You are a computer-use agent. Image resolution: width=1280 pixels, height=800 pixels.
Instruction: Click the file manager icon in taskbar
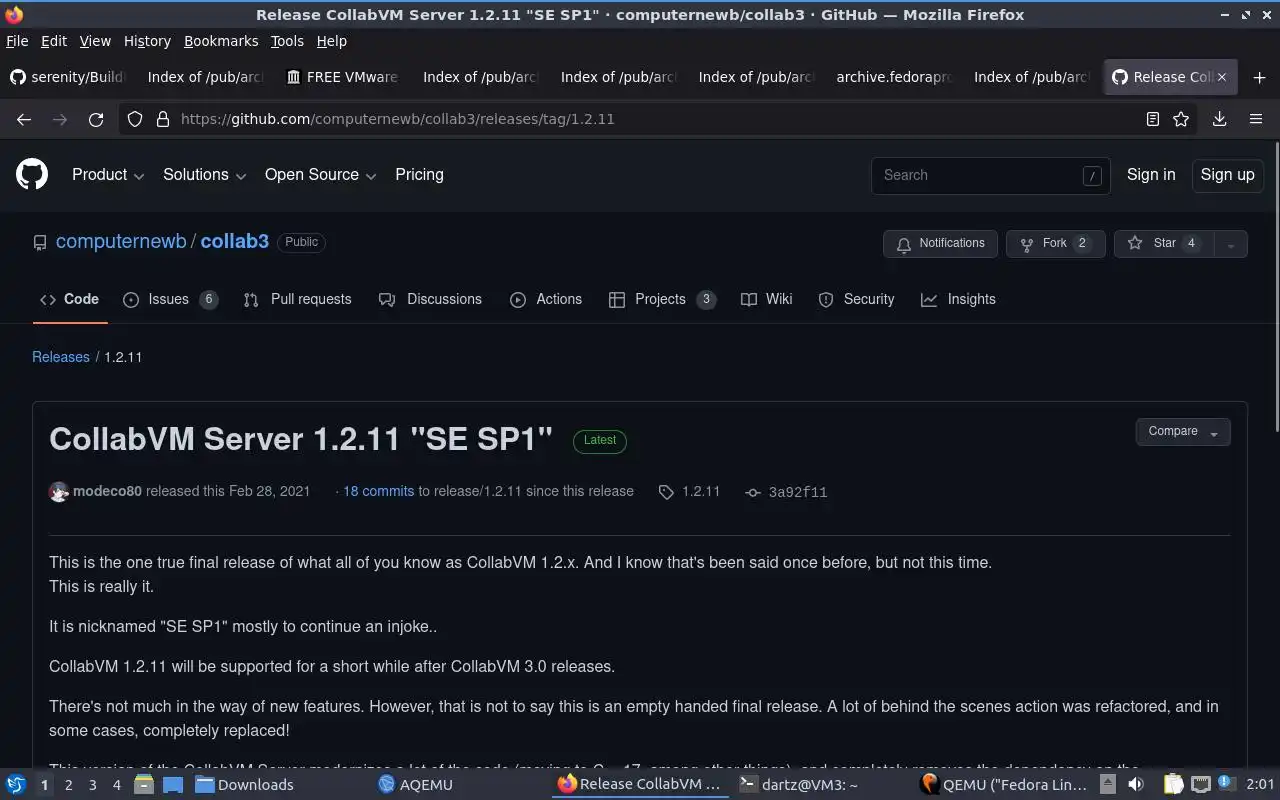tap(143, 785)
